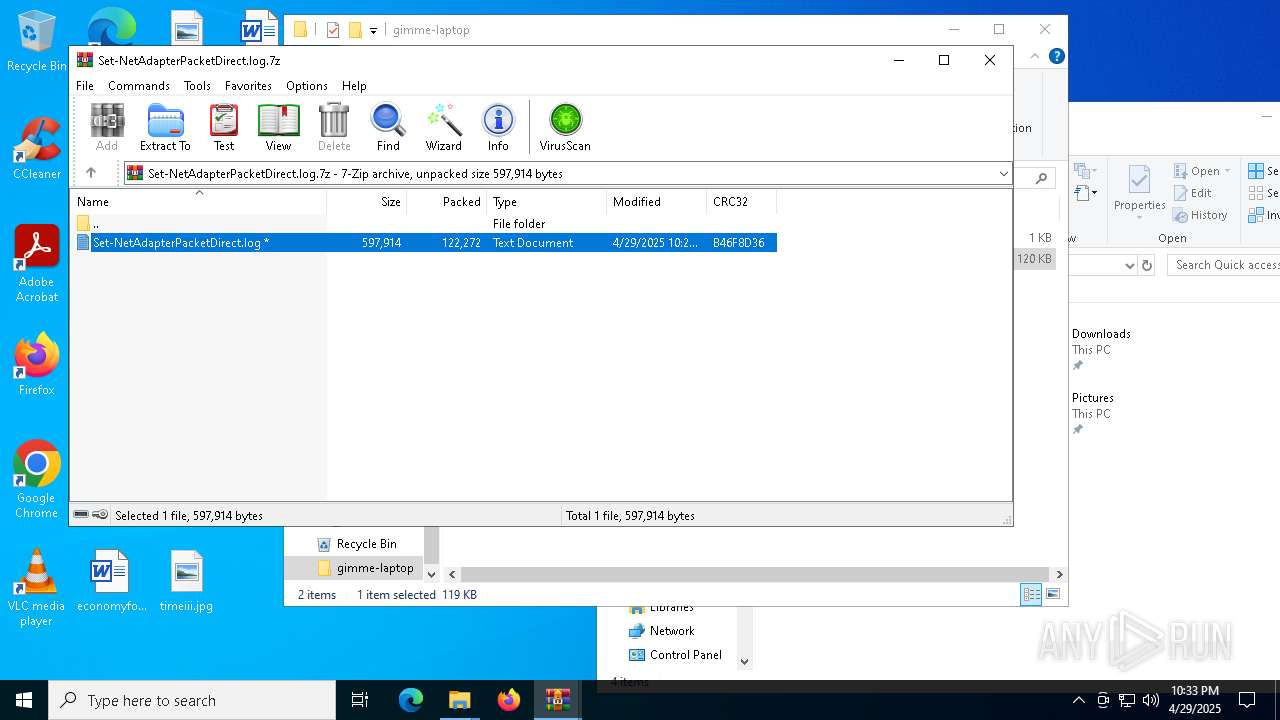This screenshot has height=720, width=1280.
Task: Open the Help menu
Action: 354,86
